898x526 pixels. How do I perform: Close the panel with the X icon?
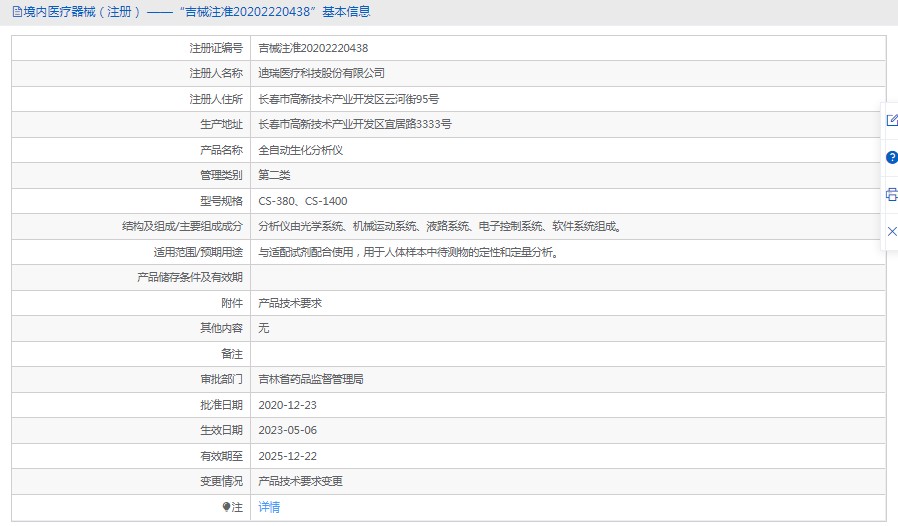coord(892,231)
